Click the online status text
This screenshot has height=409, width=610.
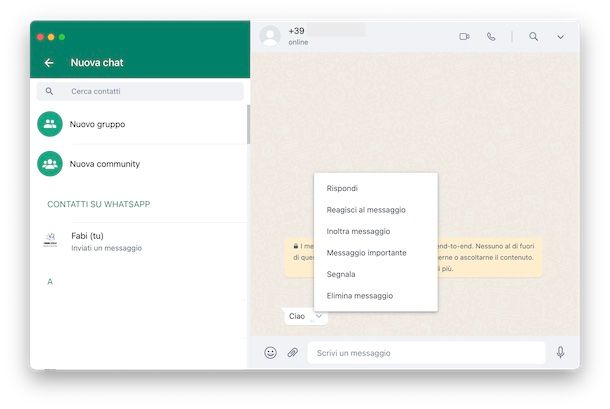pyautogui.click(x=298, y=42)
